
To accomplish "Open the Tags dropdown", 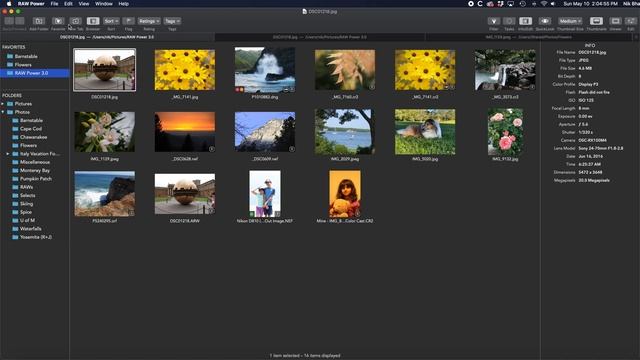I will (172, 21).
